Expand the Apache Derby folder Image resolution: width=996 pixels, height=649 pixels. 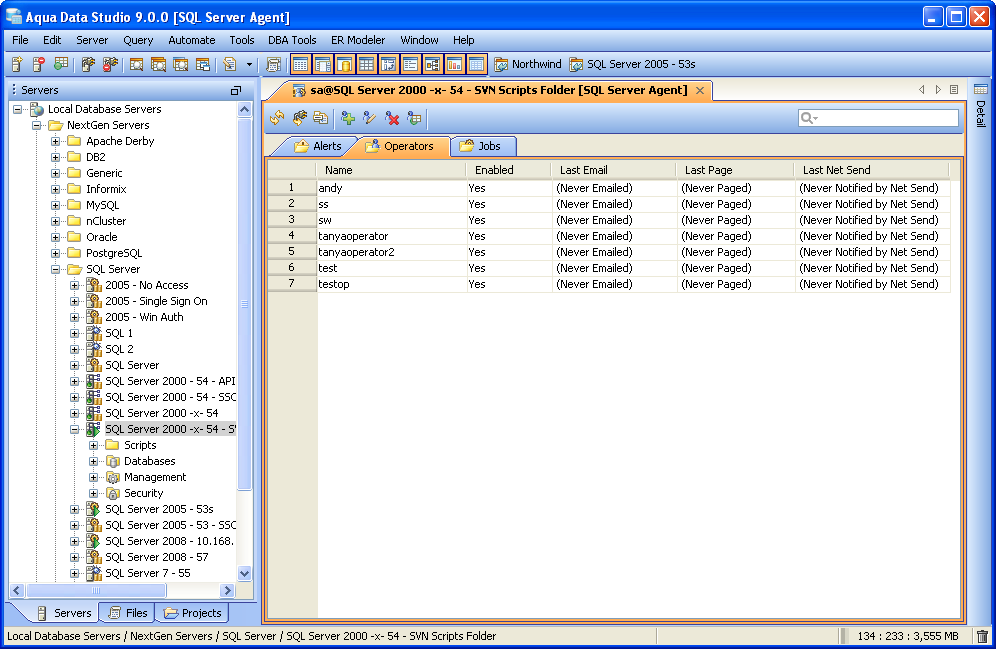(x=56, y=141)
